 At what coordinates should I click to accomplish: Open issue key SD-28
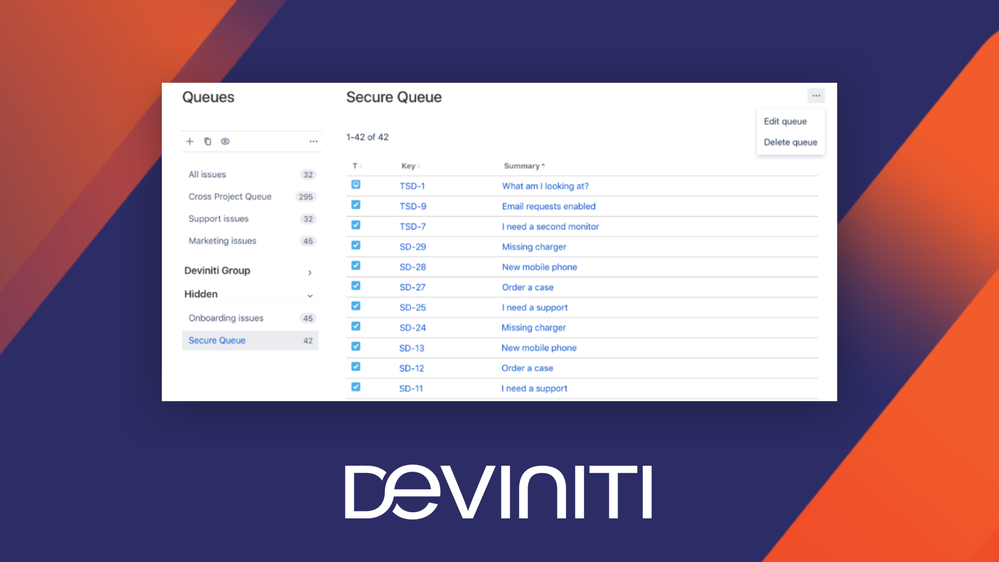tap(413, 267)
